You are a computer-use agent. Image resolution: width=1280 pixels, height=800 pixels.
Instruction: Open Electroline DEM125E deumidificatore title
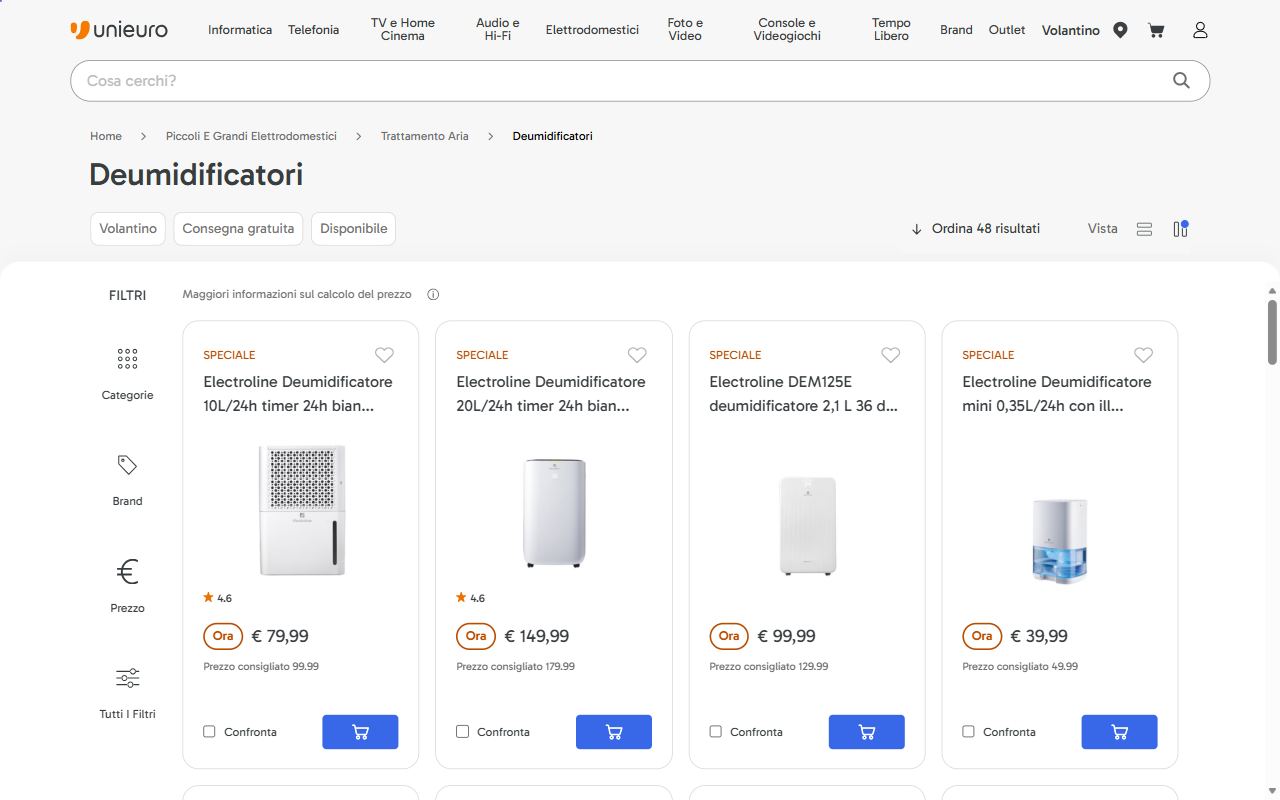point(804,394)
